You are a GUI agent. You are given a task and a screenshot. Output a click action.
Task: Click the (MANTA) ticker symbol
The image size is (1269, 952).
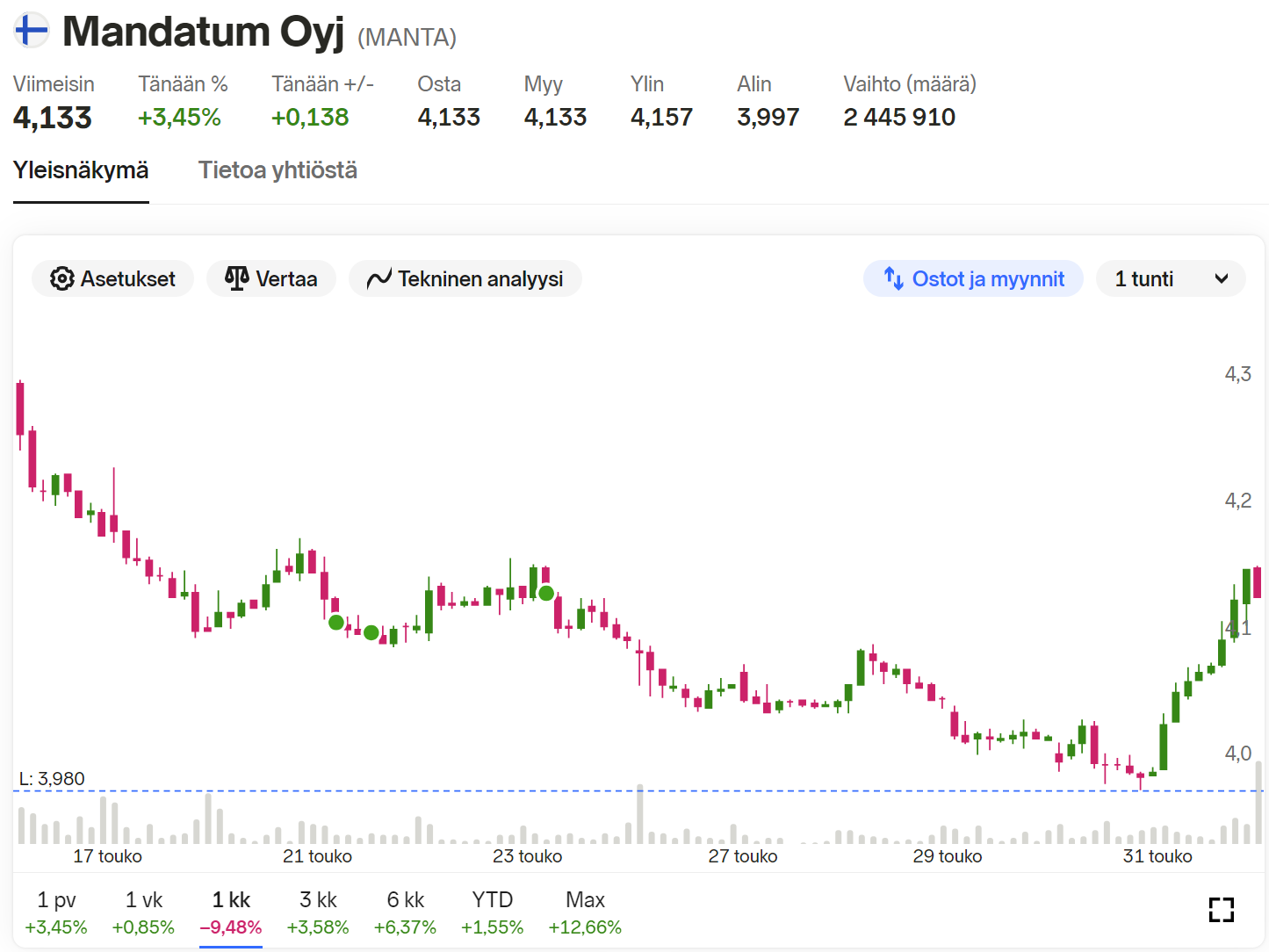coord(407,37)
